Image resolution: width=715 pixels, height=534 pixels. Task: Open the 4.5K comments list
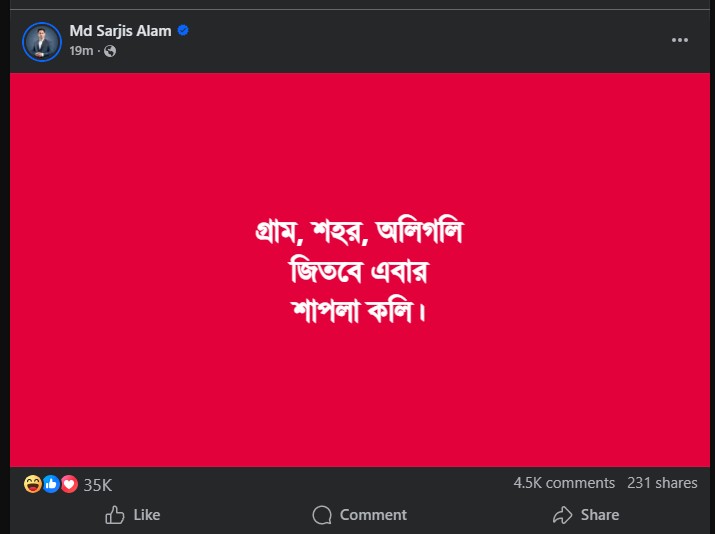pos(564,483)
